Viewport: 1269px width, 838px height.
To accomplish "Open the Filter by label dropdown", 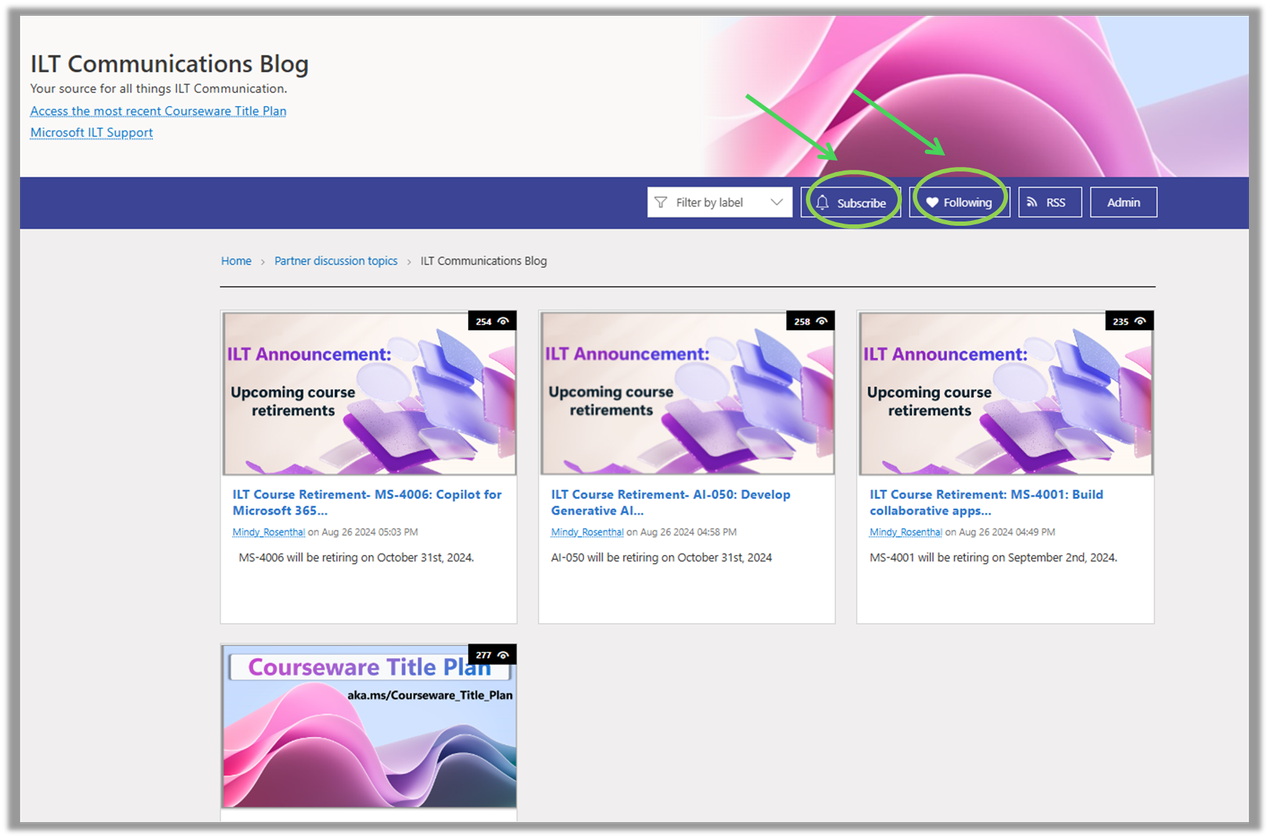I will click(719, 202).
